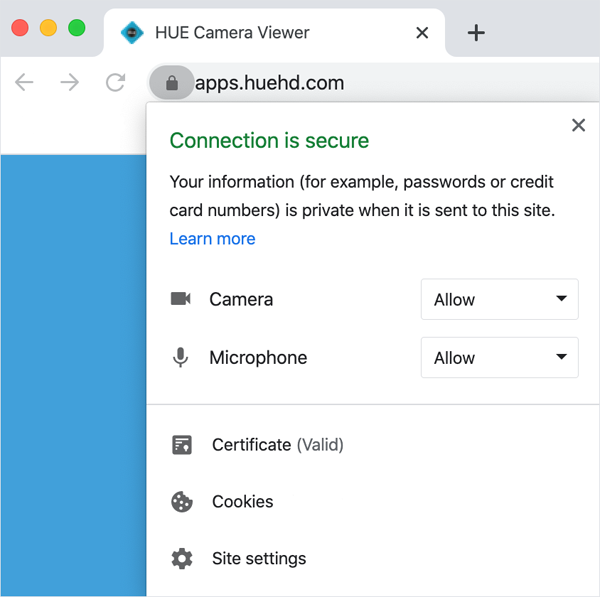The image size is (600, 597).
Task: Open the Learn more link
Action: click(x=212, y=239)
